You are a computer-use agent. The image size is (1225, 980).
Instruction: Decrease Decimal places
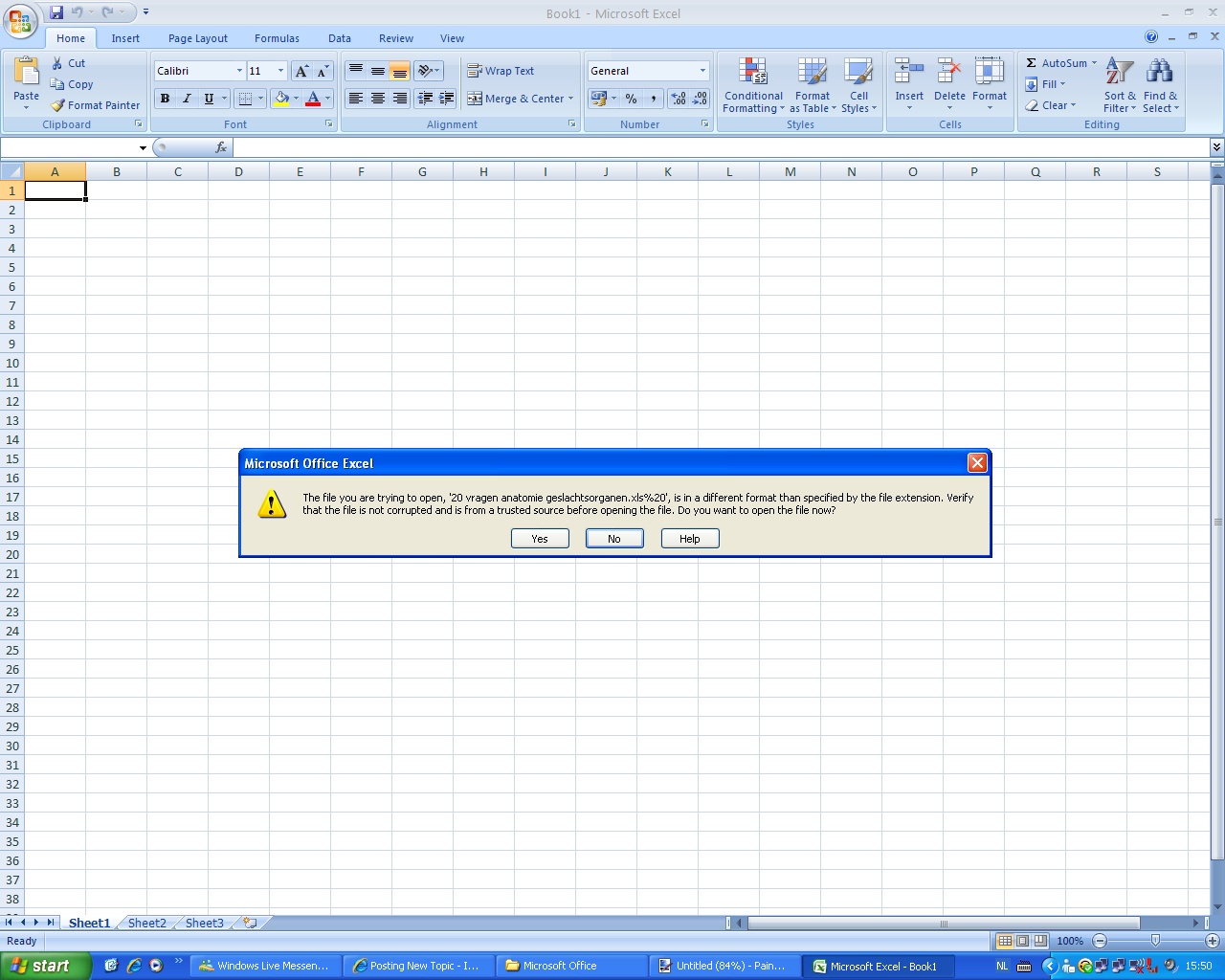(700, 99)
